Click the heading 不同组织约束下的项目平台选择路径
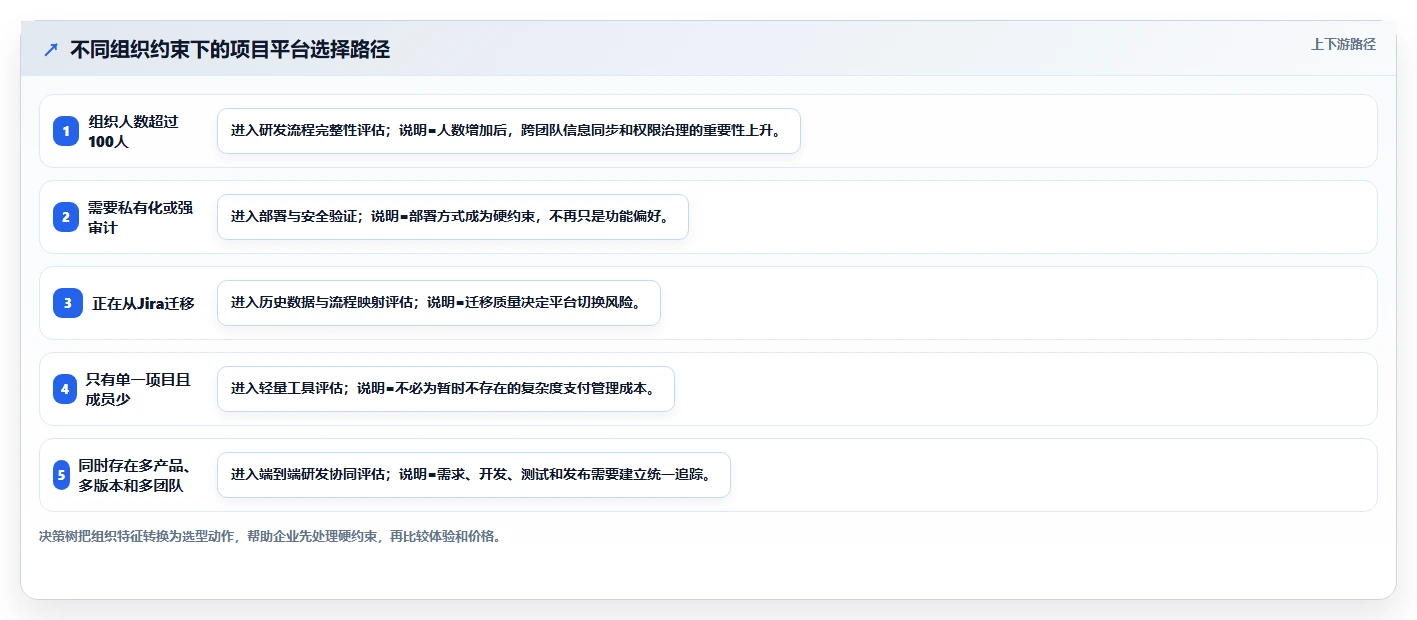The height and width of the screenshot is (620, 1417). click(229, 50)
